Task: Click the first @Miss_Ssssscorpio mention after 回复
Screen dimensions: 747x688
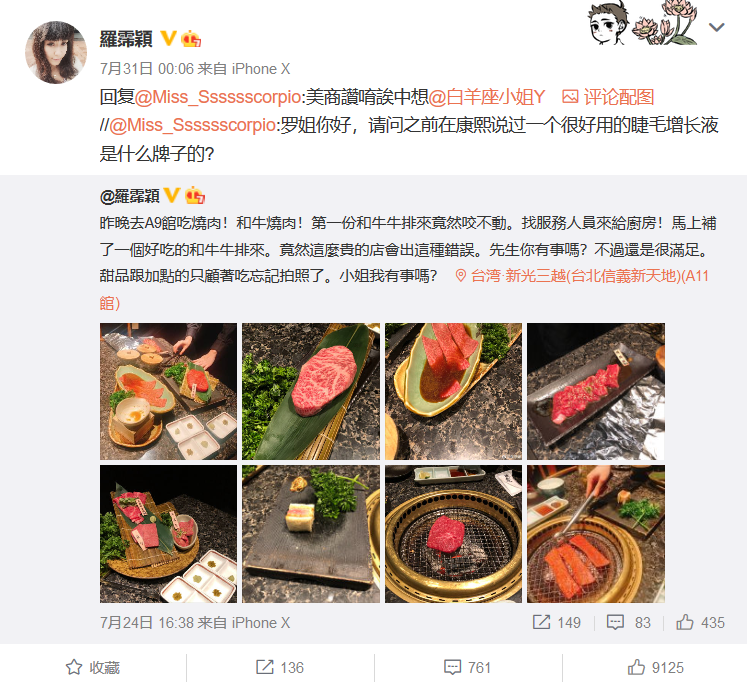Action: point(217,97)
